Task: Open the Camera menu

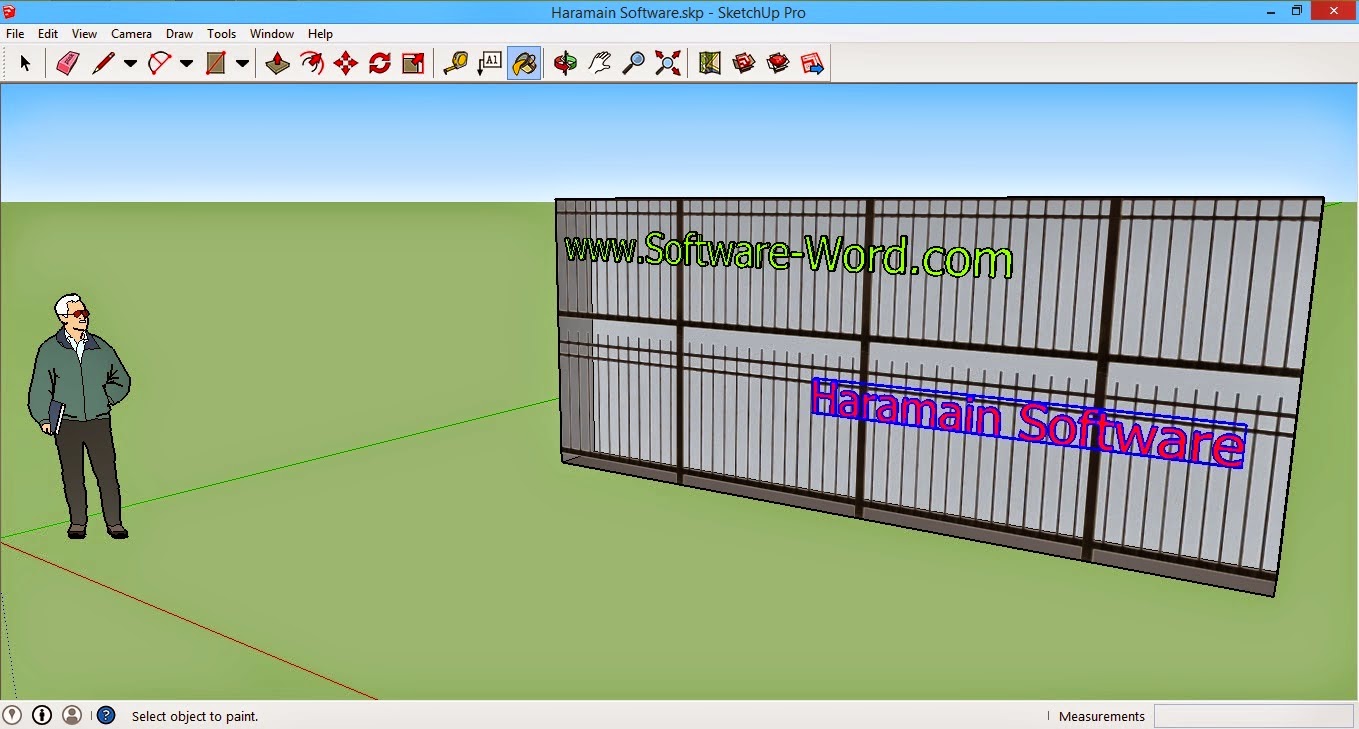Action: pyautogui.click(x=131, y=34)
